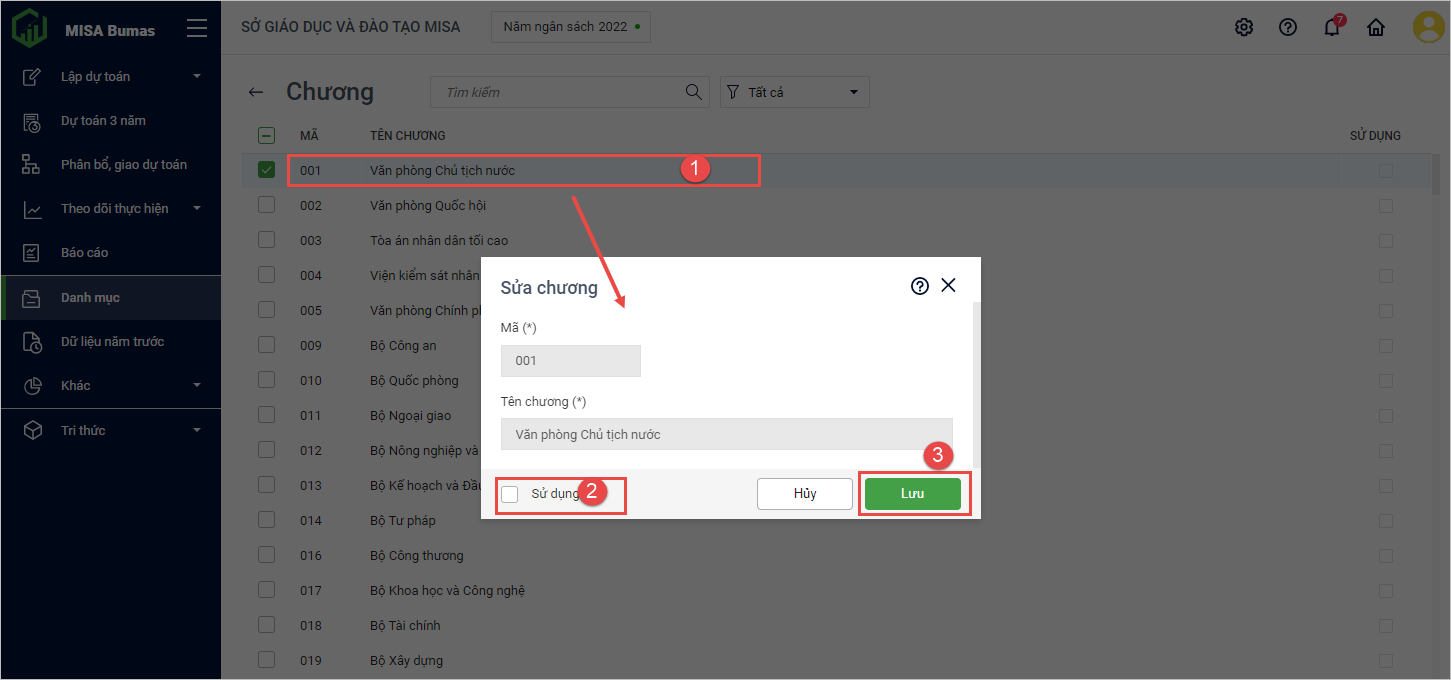Screen dimensions: 1451x680
Task: Click the top-bar help question mark icon
Action: click(x=1288, y=28)
